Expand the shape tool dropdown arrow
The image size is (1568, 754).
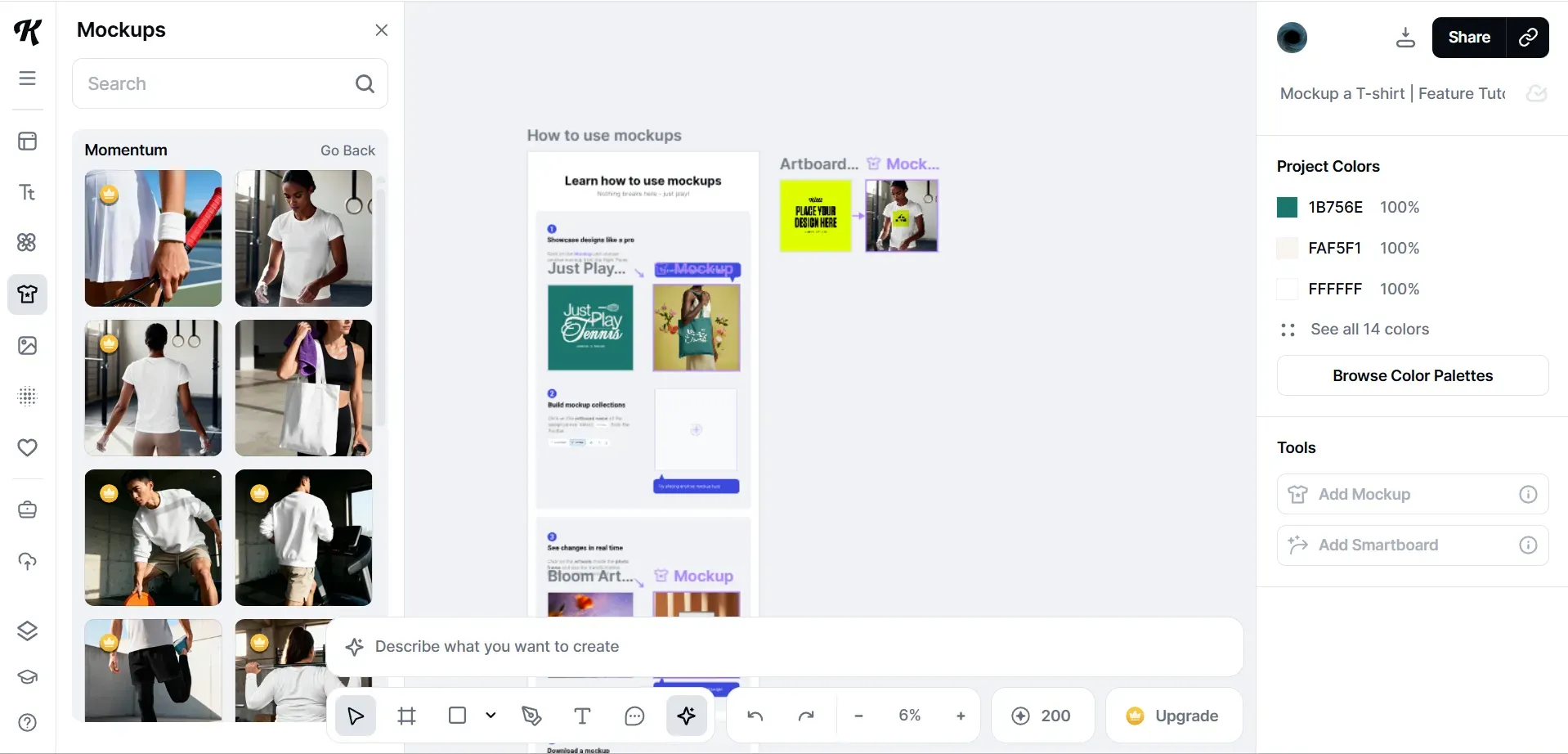pyautogui.click(x=491, y=716)
